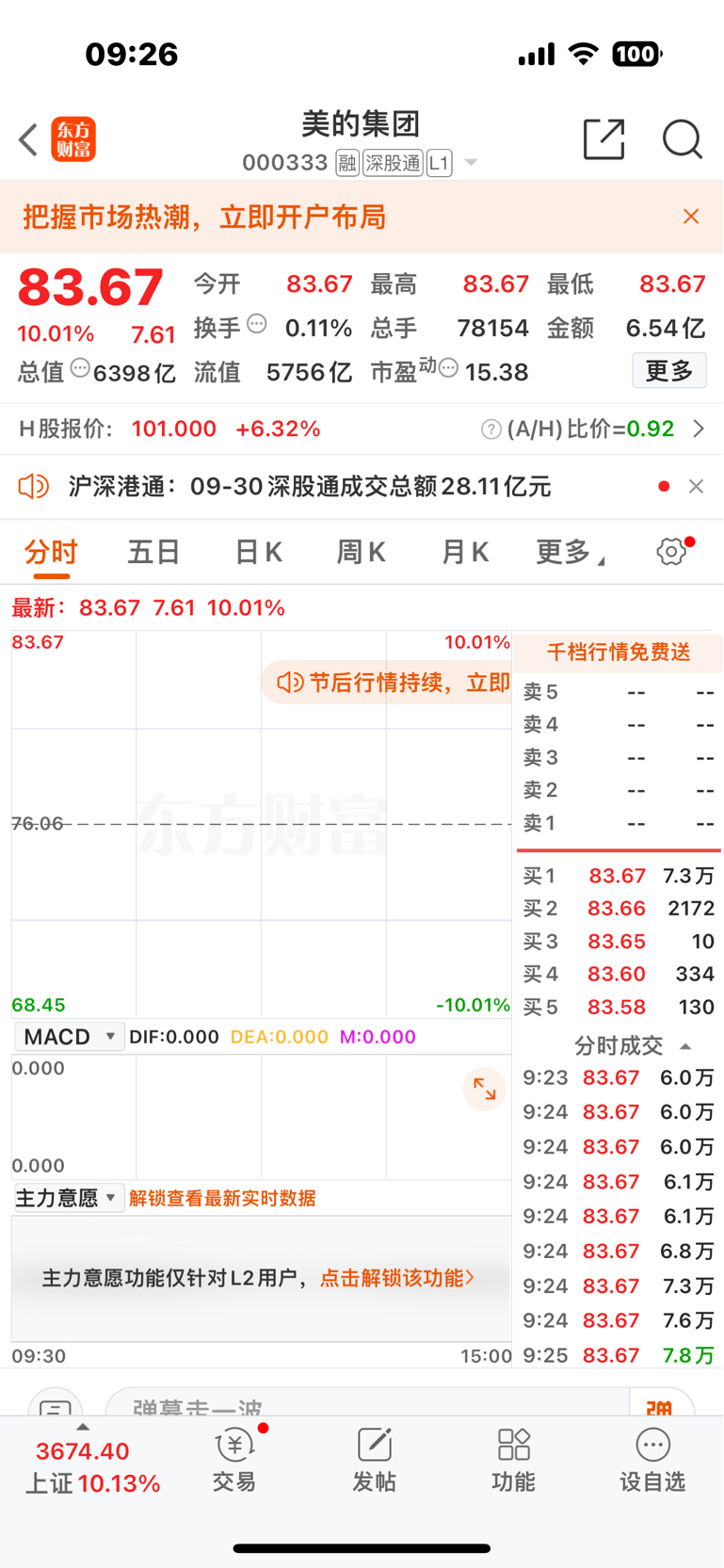Tap the question mark beside (A/H)比价
The height and width of the screenshot is (1568, 724).
(491, 429)
